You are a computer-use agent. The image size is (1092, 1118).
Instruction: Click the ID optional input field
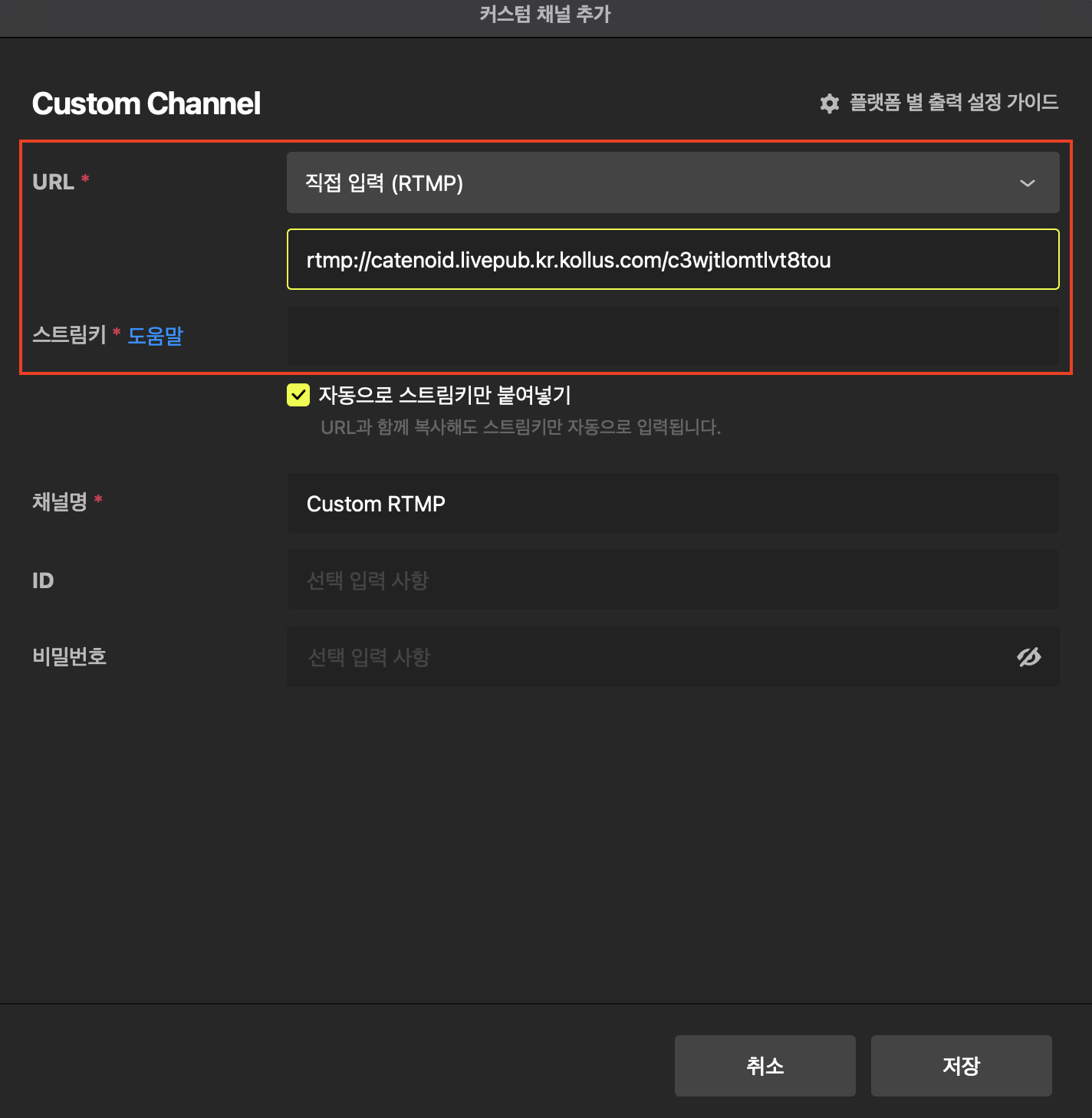pos(672,580)
